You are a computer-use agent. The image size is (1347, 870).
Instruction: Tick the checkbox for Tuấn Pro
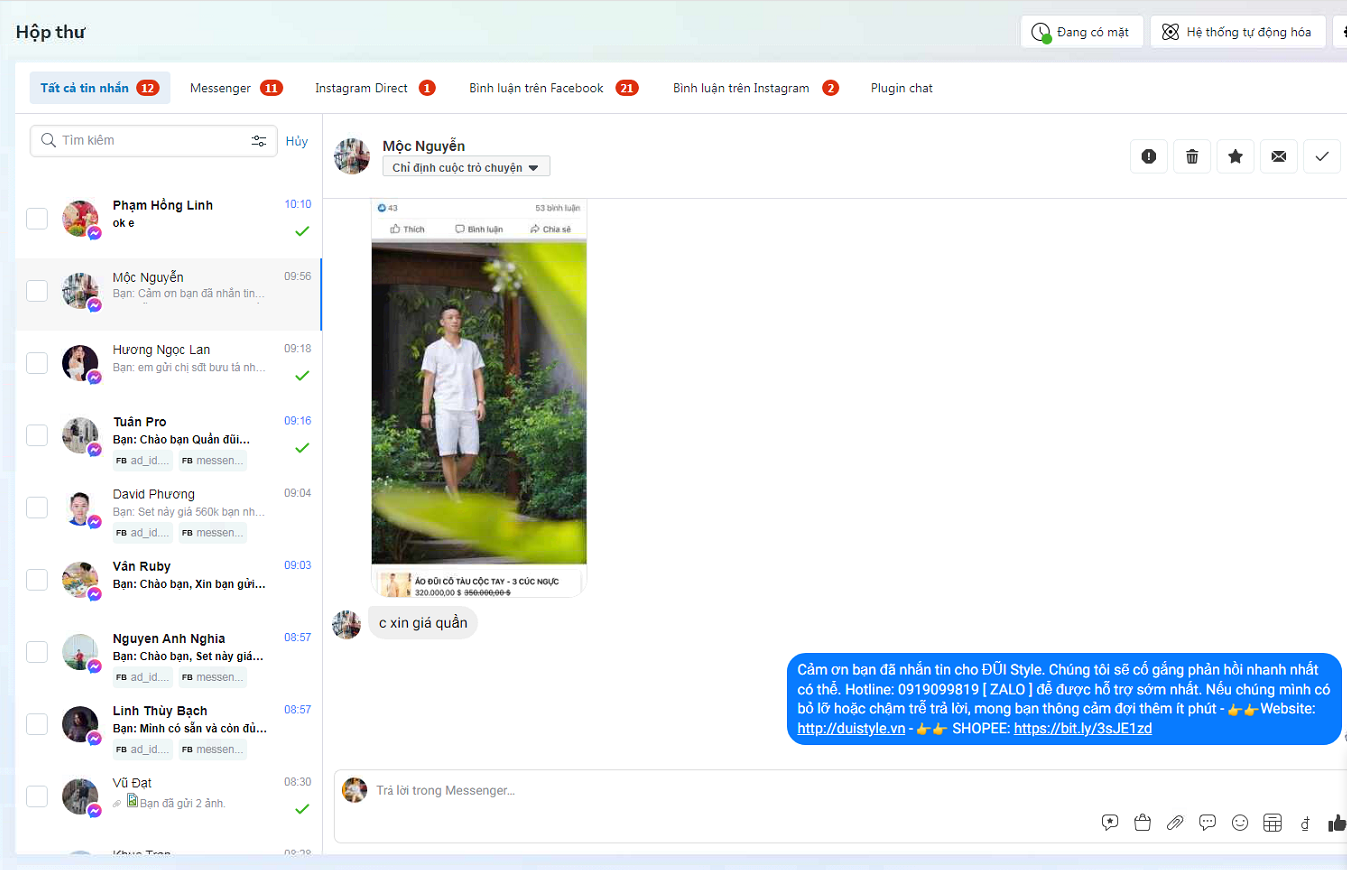point(37,435)
